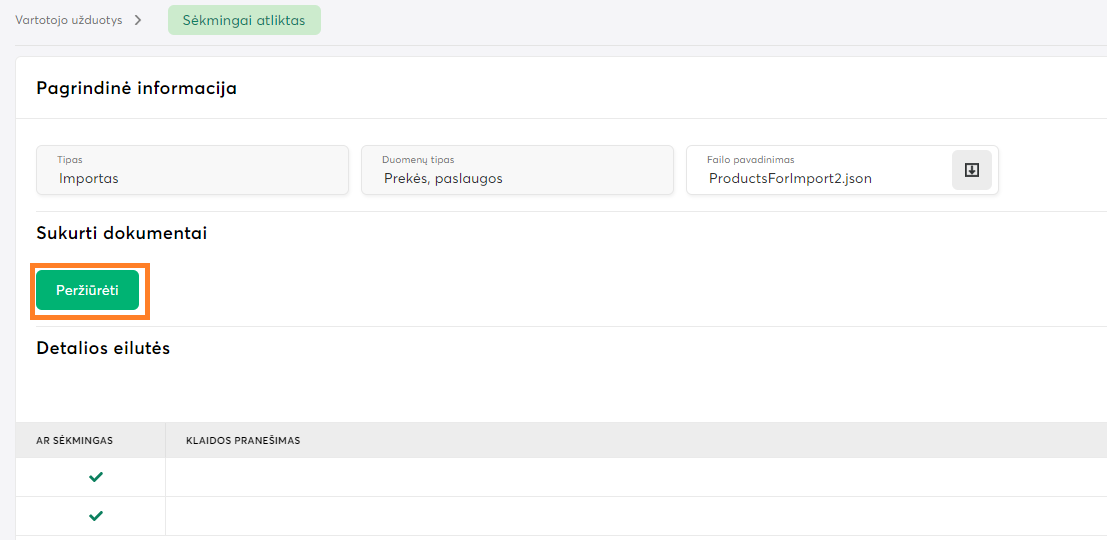Click the Sėkmingai atliktas status badge

pyautogui.click(x=244, y=20)
